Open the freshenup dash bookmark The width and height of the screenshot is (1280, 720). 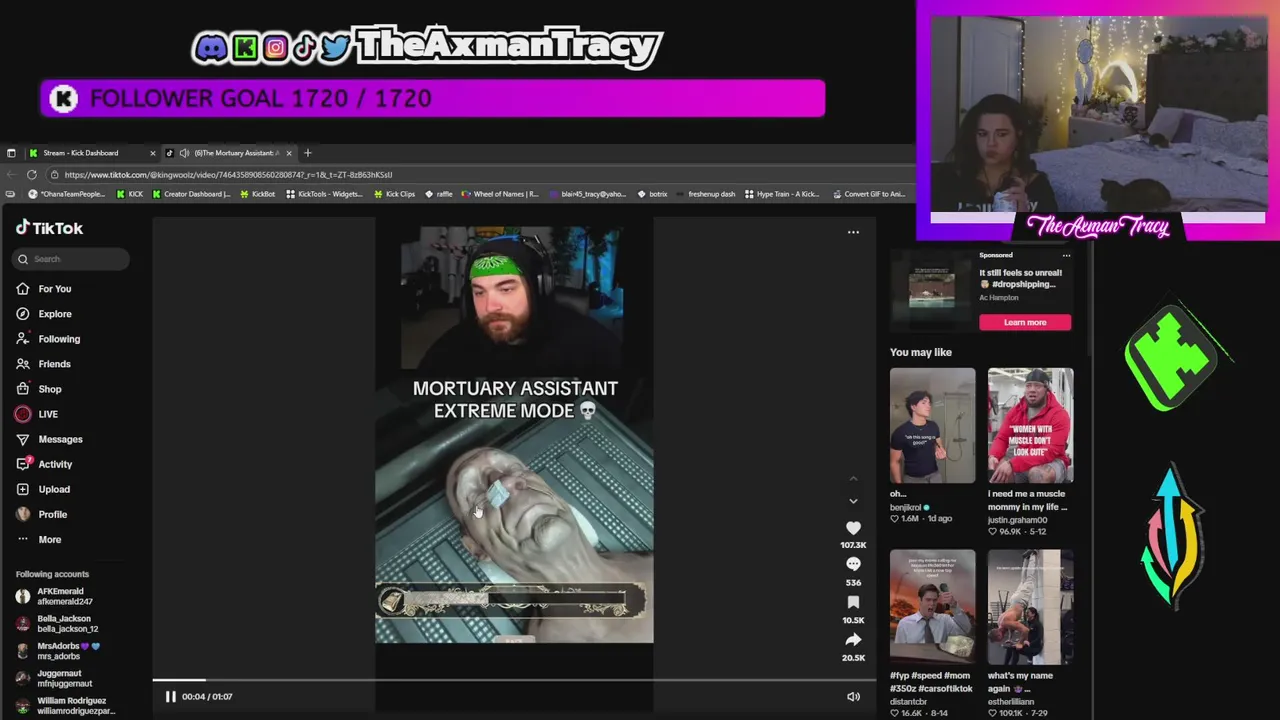(x=706, y=194)
